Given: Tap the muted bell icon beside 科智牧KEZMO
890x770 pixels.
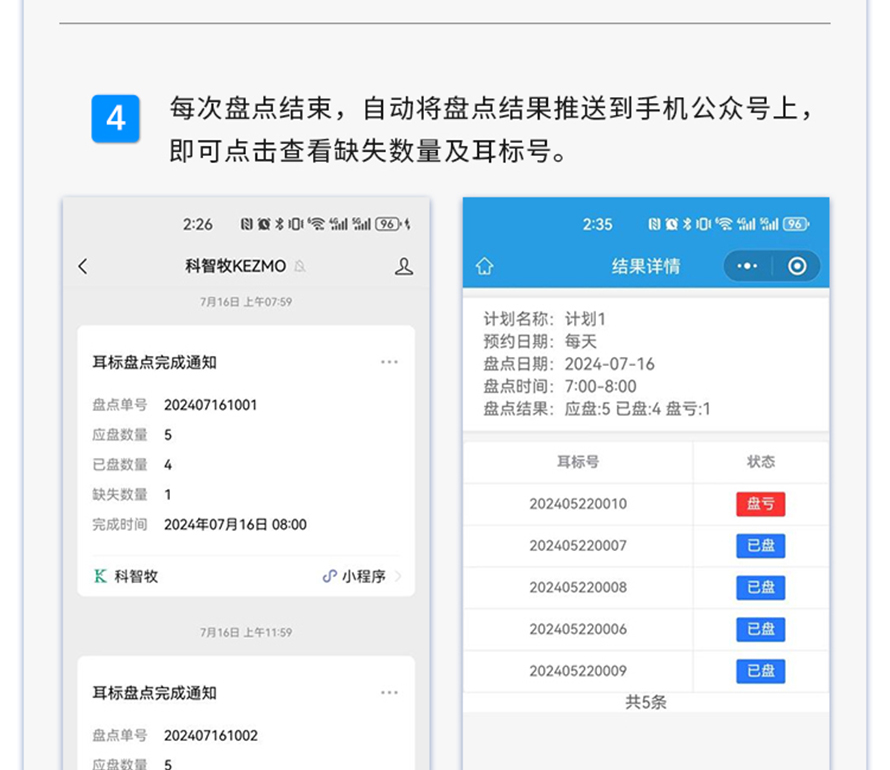Looking at the screenshot, I should [x=300, y=267].
